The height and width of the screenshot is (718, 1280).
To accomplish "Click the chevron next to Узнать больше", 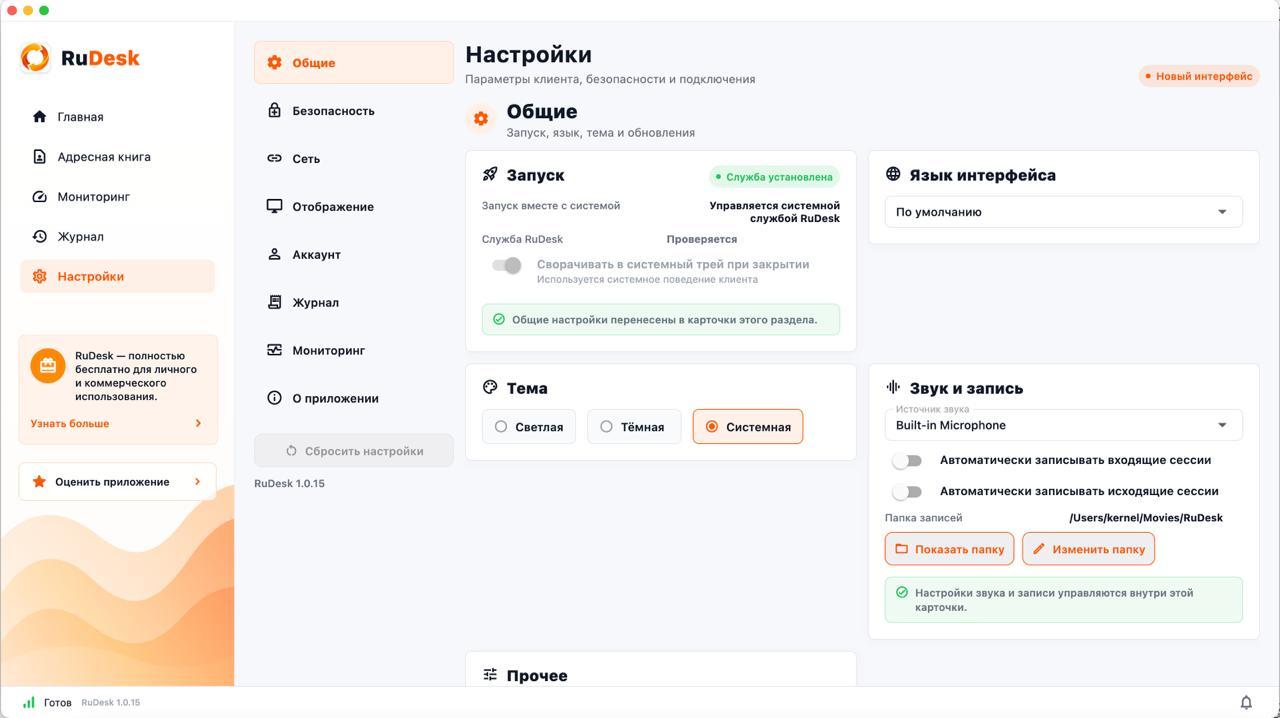I will [198, 423].
